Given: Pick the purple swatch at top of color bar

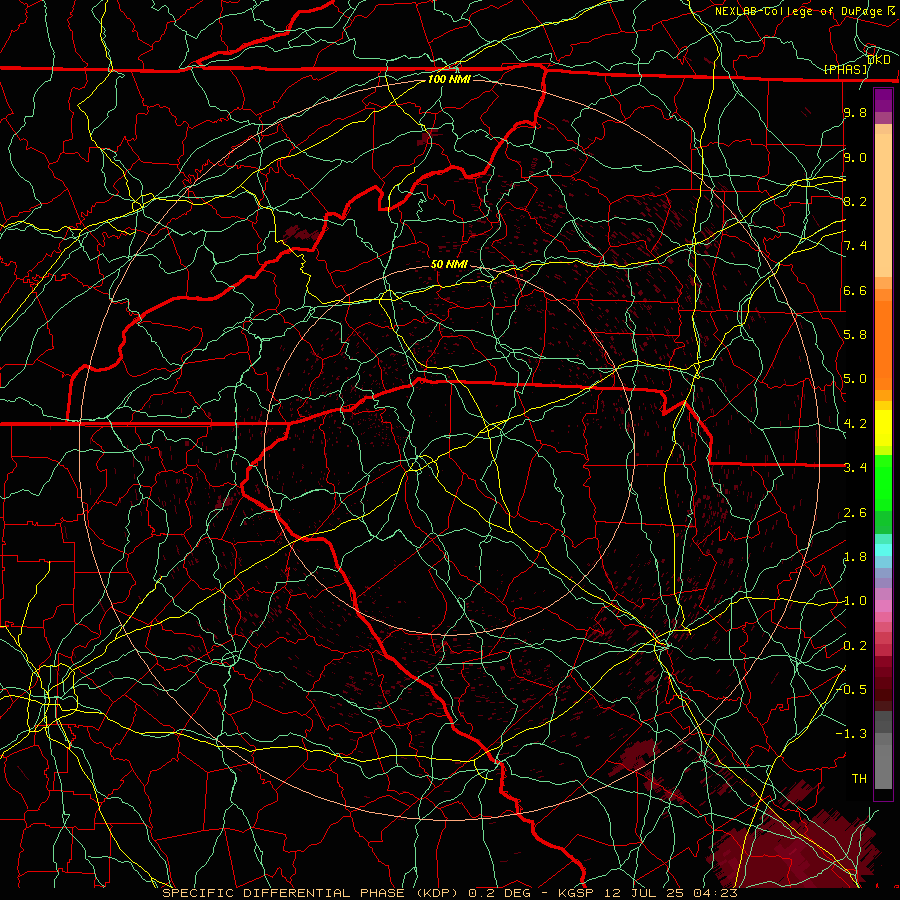Looking at the screenshot, I should click(883, 100).
